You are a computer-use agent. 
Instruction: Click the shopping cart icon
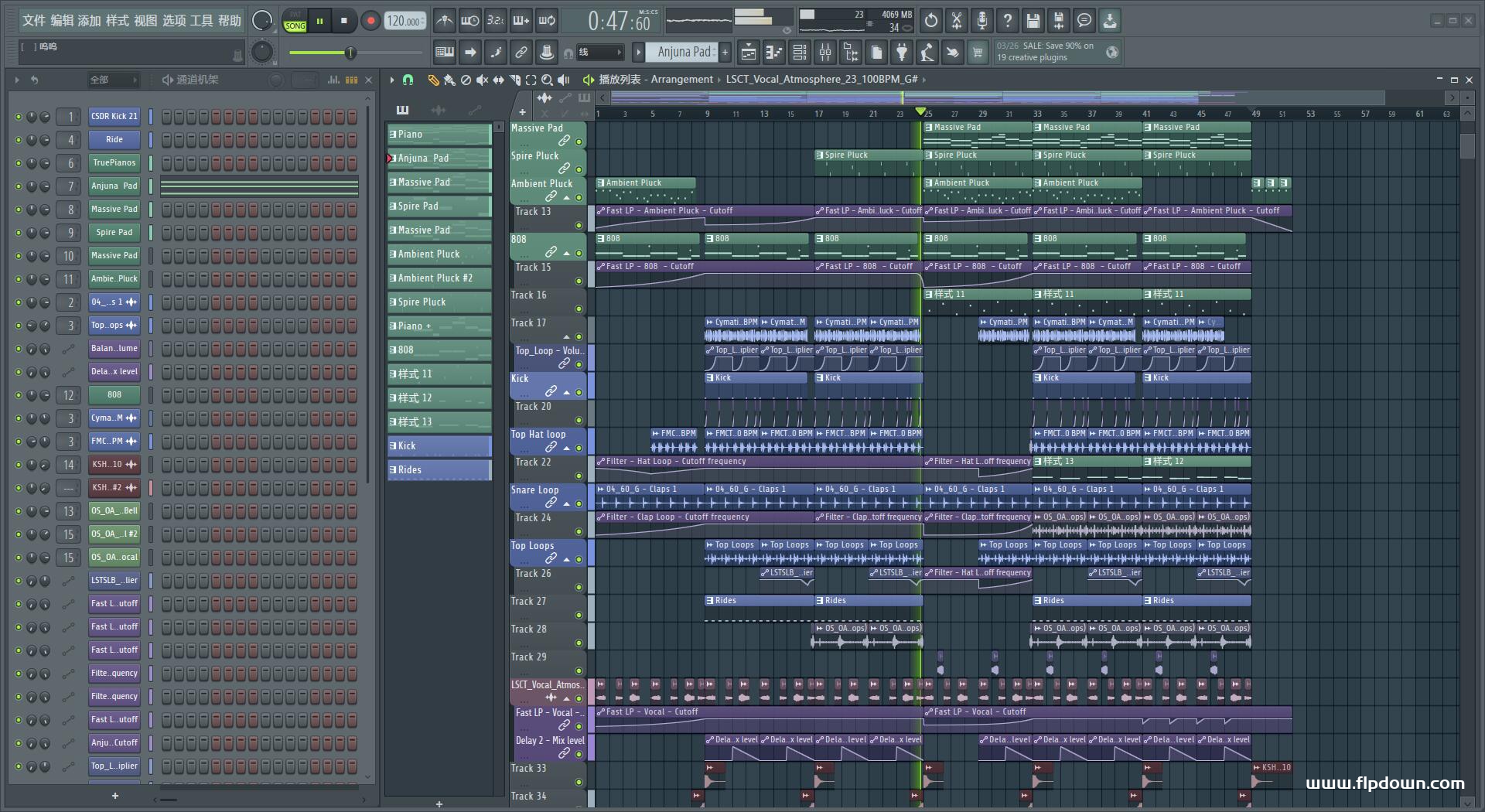pyautogui.click(x=978, y=53)
